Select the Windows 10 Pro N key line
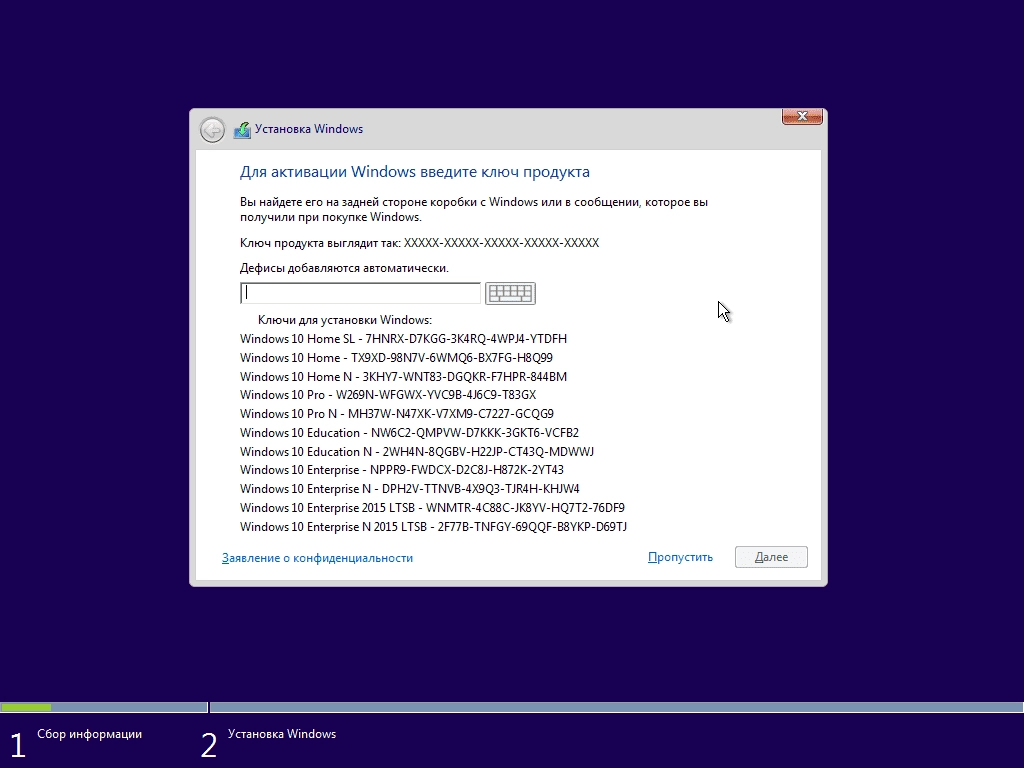Screen dimensions: 1024x768 pos(396,414)
